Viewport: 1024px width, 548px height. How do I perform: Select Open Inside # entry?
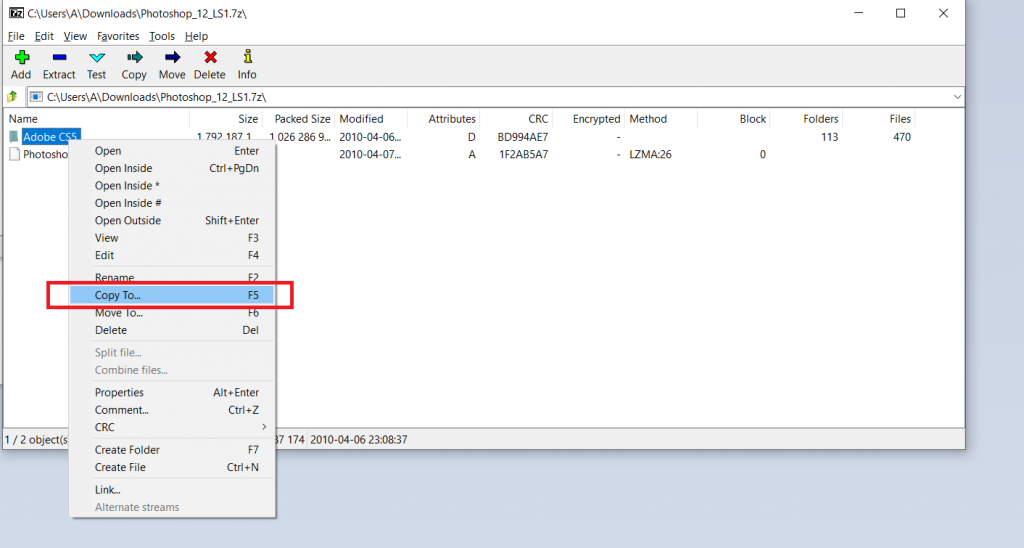(x=172, y=203)
